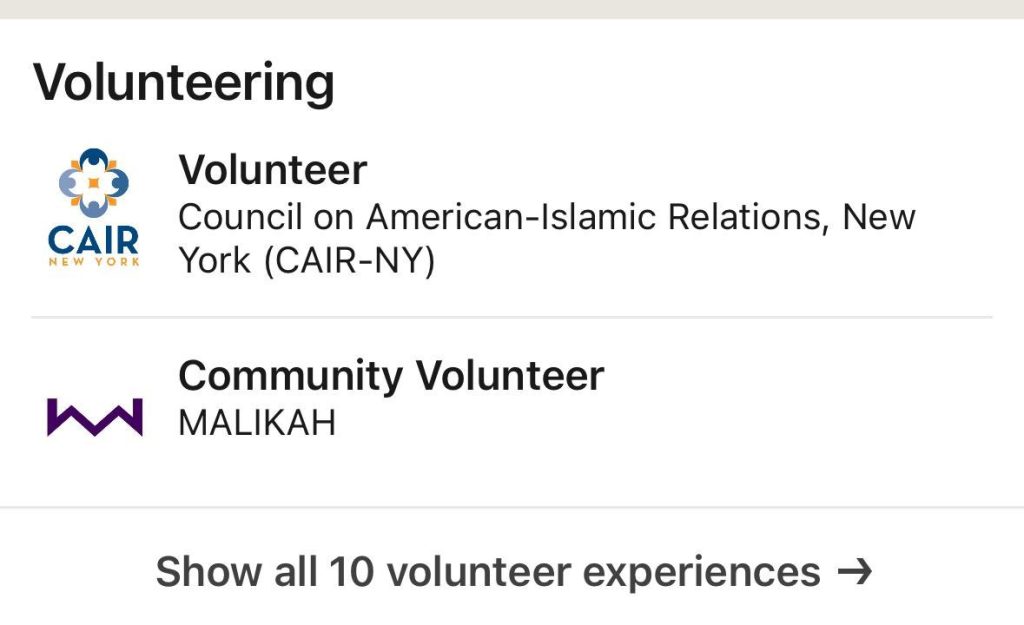This screenshot has height=625, width=1024.
Task: Click the divider line between the two volunteer entries
Action: (x=512, y=318)
